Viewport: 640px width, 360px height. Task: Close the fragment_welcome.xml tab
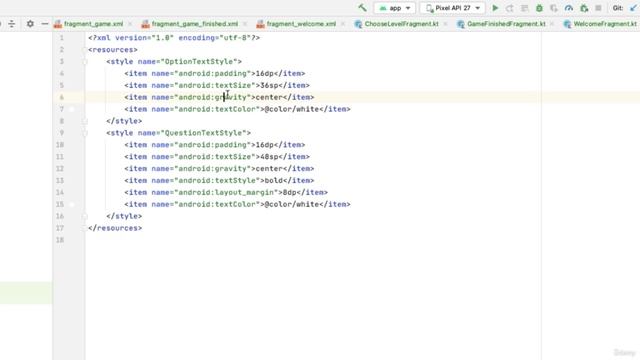click(343, 24)
